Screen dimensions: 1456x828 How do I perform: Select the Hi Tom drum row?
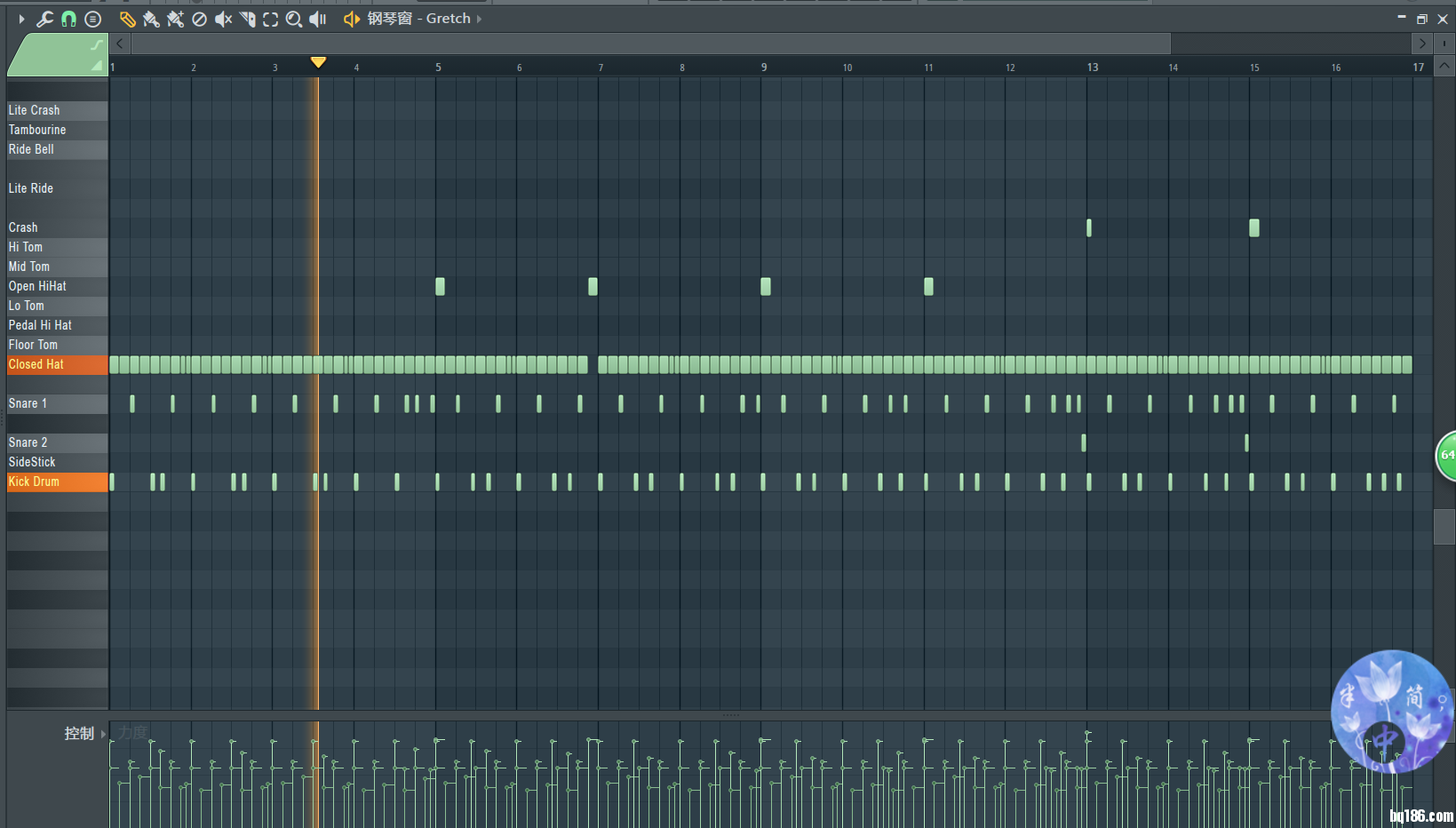(57, 247)
